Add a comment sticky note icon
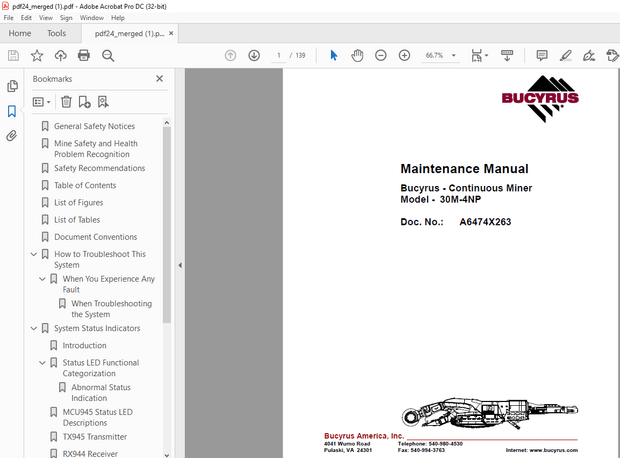 click(x=542, y=55)
